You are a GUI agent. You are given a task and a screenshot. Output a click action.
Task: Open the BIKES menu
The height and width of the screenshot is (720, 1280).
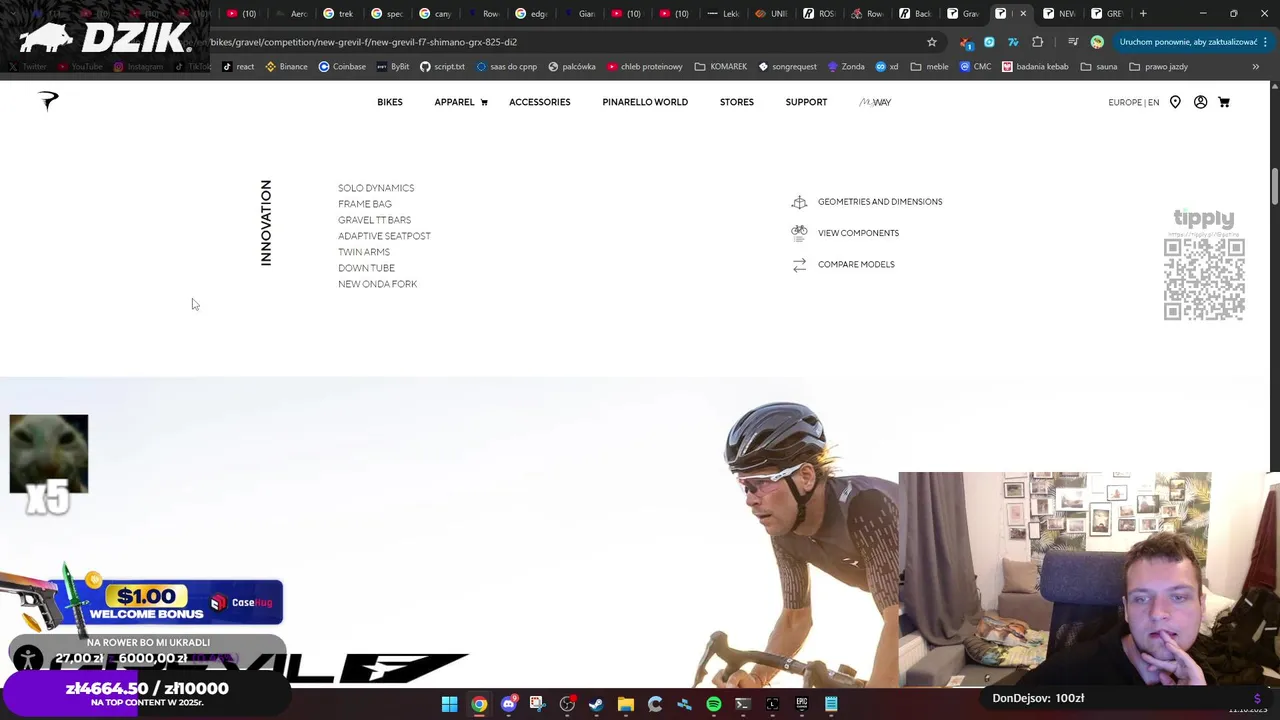pos(390,102)
